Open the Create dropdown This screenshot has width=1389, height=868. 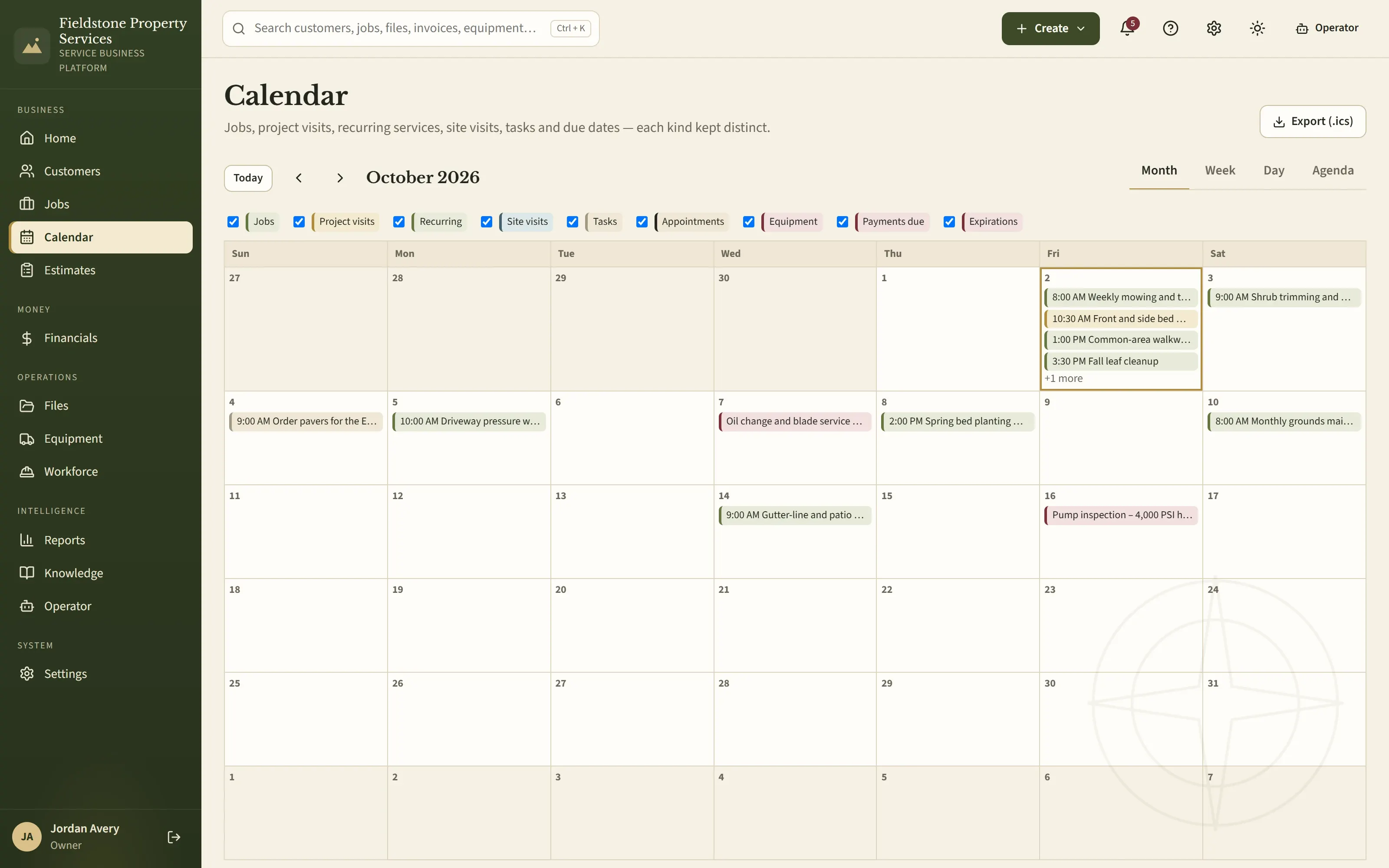[x=1050, y=28]
